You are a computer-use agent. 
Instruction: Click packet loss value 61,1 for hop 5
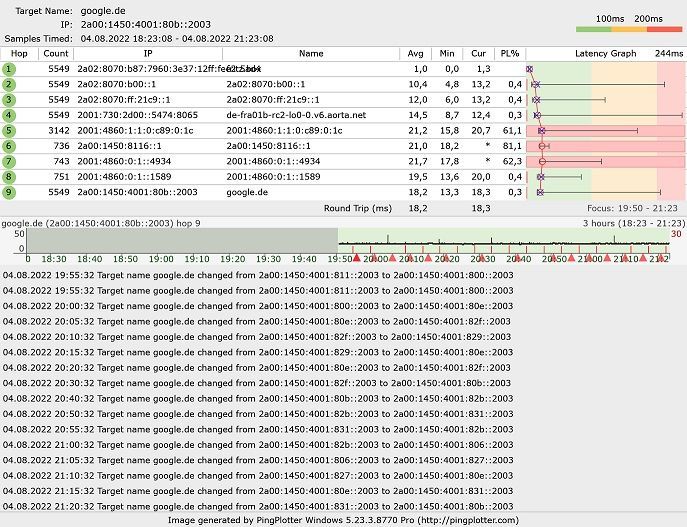pos(513,131)
